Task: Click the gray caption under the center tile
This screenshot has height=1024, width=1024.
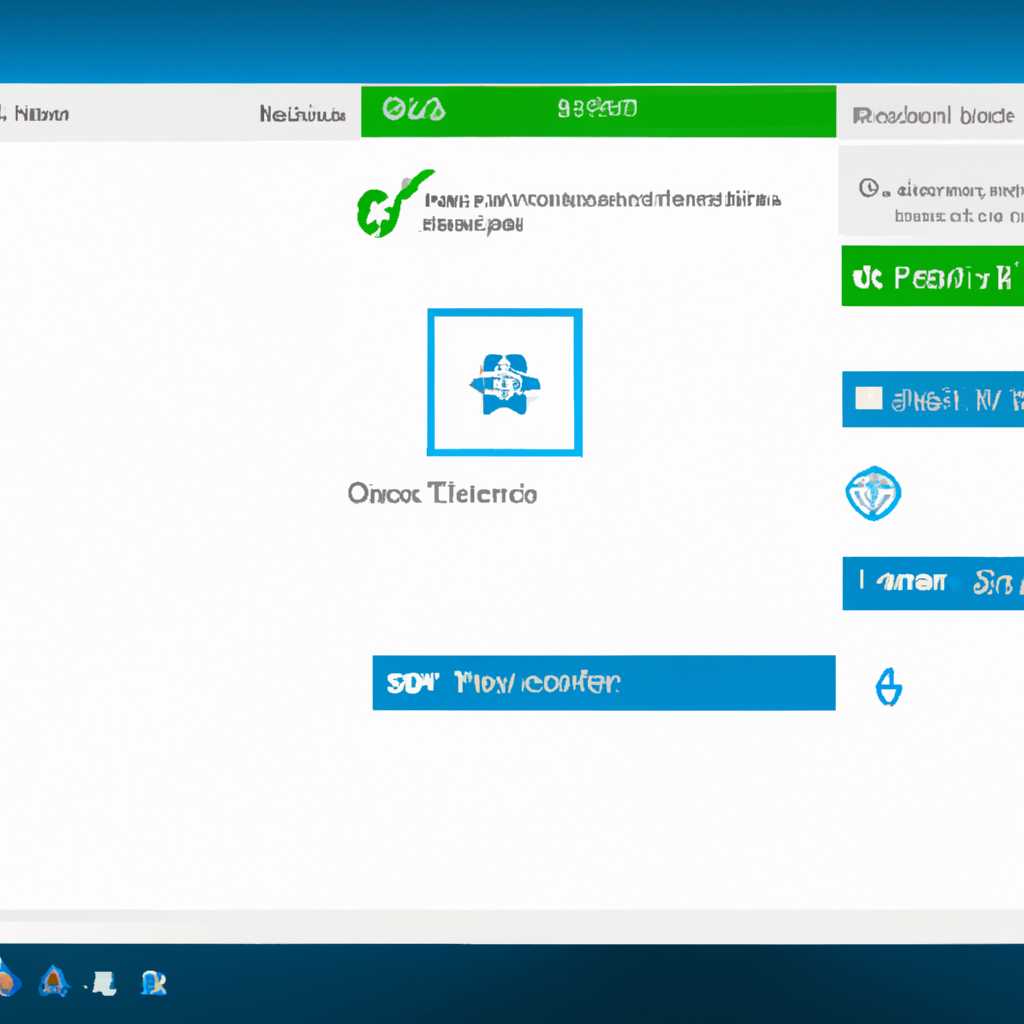Action: pyautogui.click(x=442, y=494)
